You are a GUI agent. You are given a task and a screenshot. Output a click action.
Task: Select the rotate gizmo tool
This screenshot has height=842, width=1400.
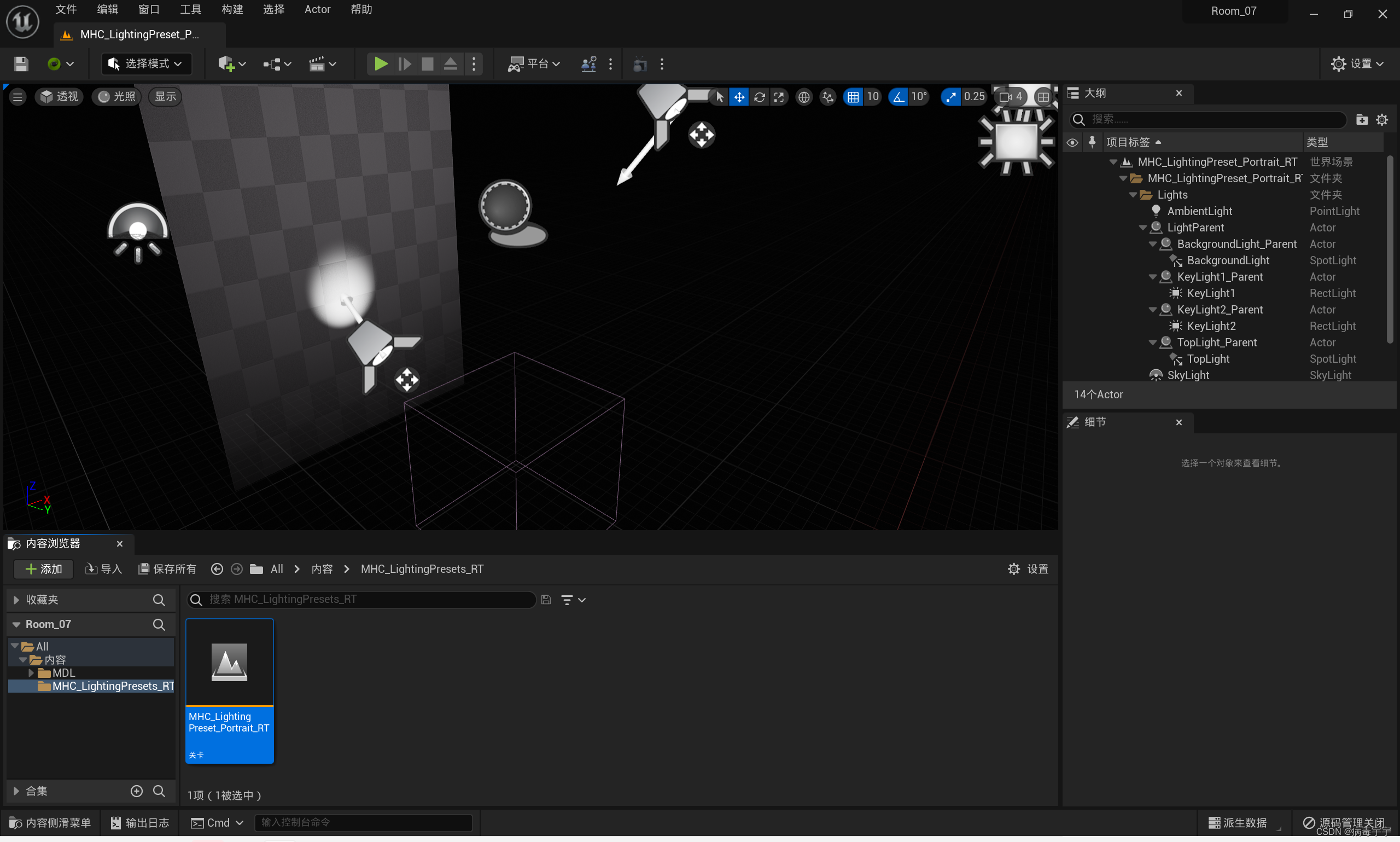[x=759, y=97]
